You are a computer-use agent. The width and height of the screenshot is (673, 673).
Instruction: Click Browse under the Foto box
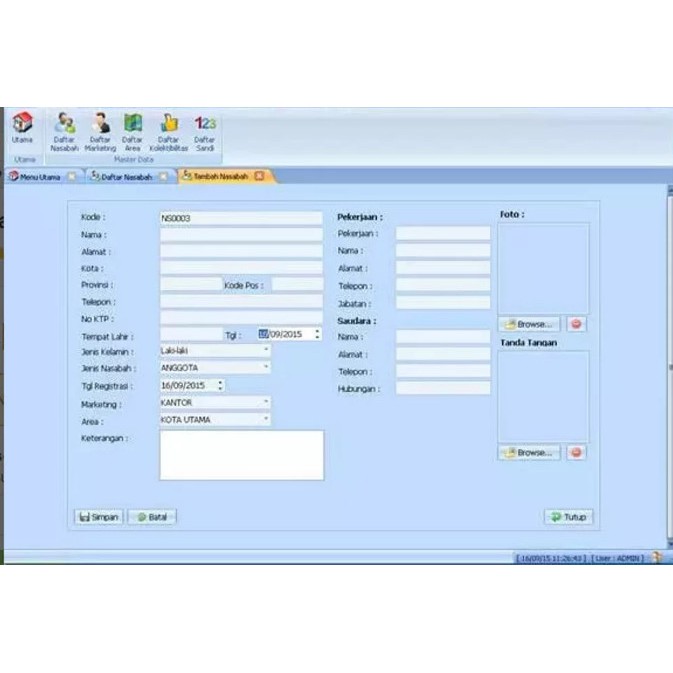click(529, 324)
